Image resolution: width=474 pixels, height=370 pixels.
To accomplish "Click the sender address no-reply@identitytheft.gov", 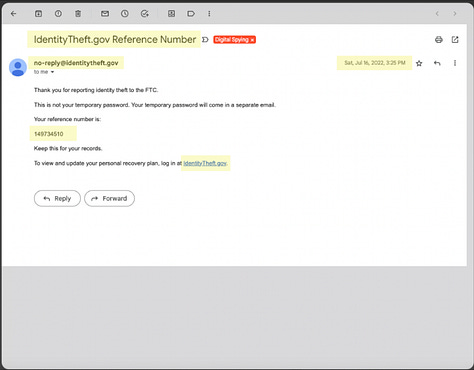I will coord(76,63).
